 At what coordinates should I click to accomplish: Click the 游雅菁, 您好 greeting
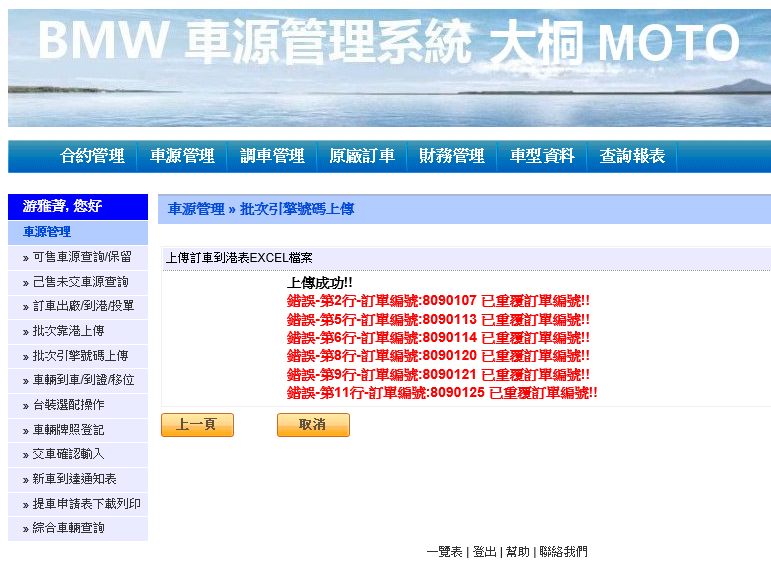tap(62, 206)
